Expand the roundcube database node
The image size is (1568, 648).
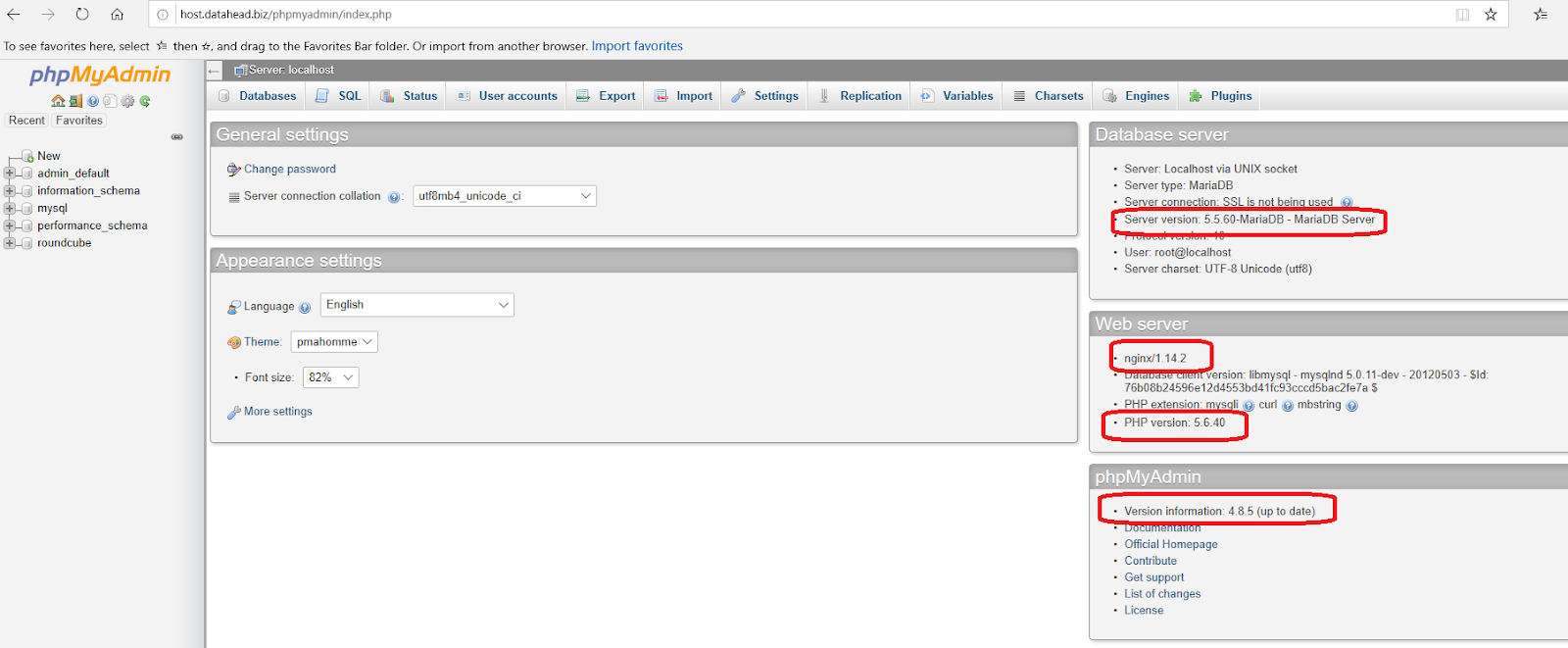[10, 243]
